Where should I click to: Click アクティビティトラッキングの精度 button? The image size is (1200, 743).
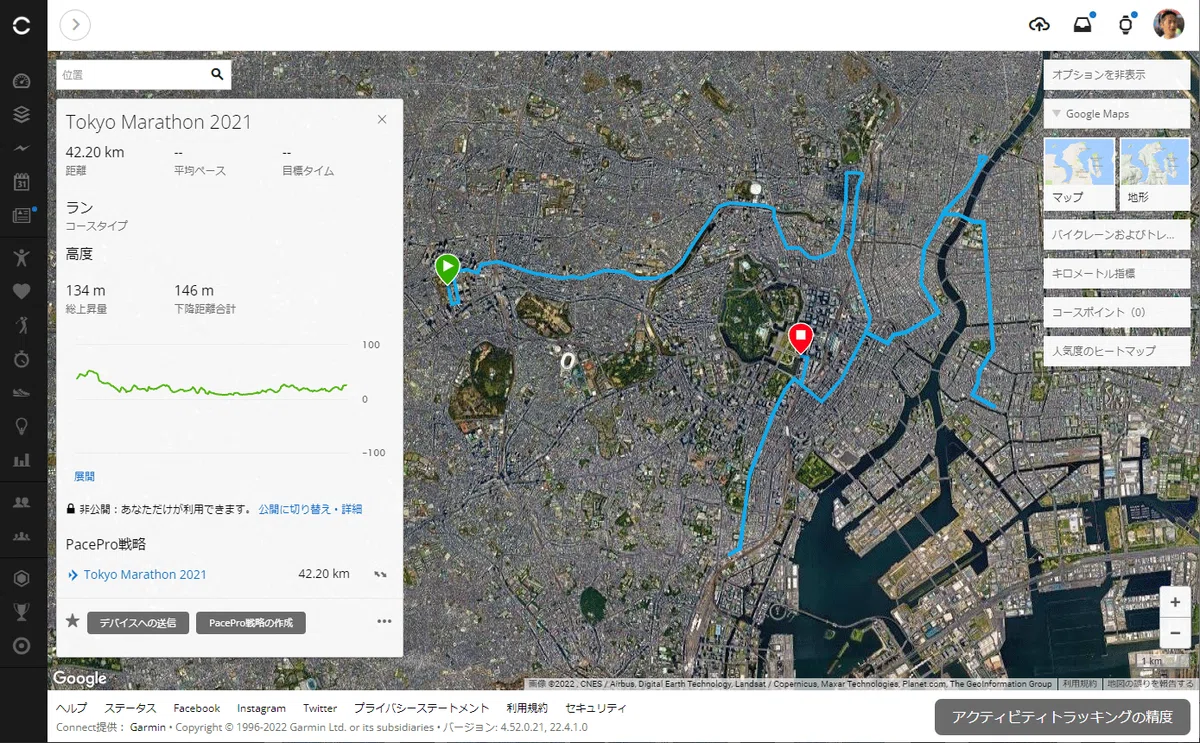pyautogui.click(x=1063, y=717)
